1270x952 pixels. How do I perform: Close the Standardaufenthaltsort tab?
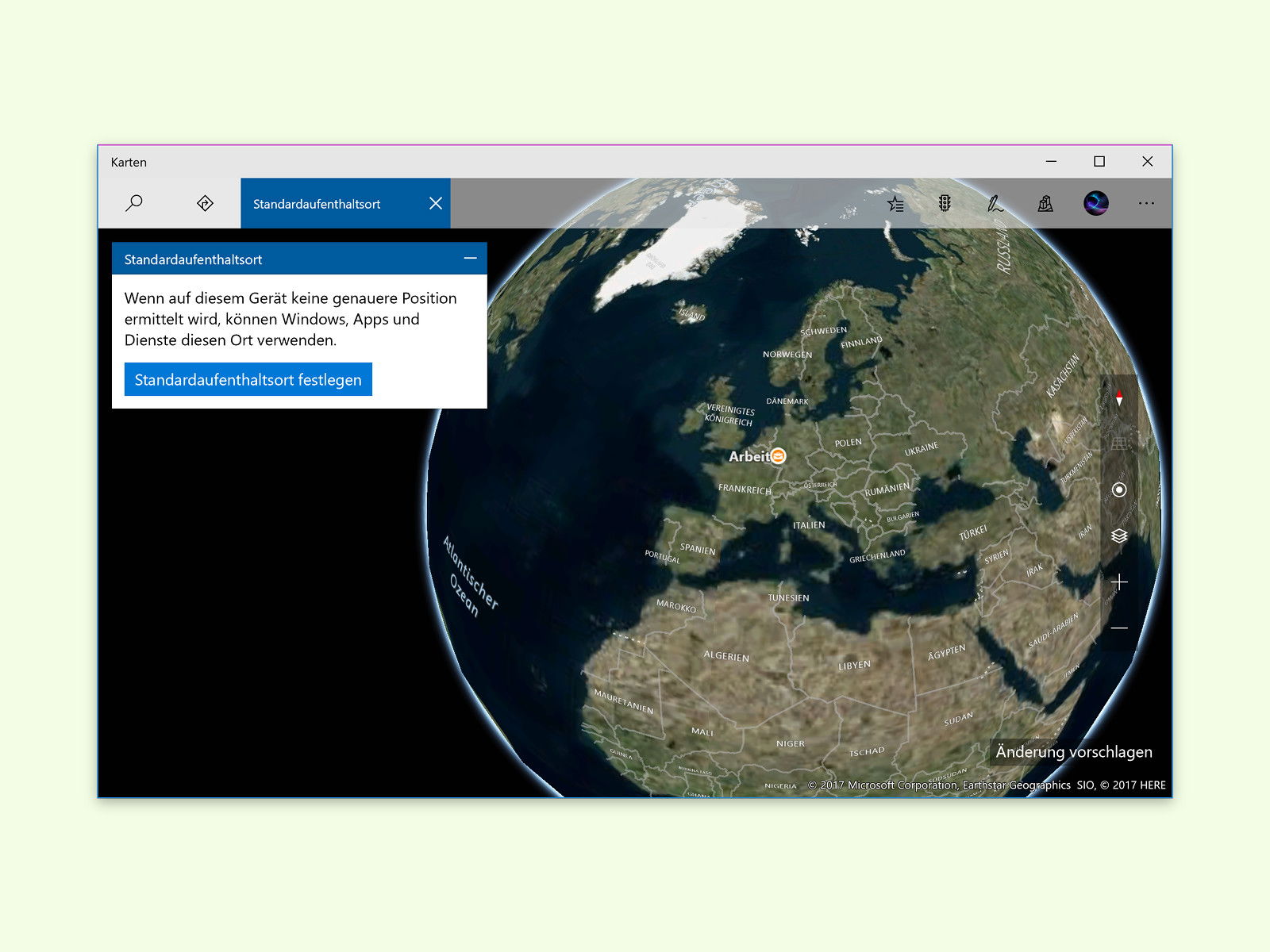[x=436, y=204]
